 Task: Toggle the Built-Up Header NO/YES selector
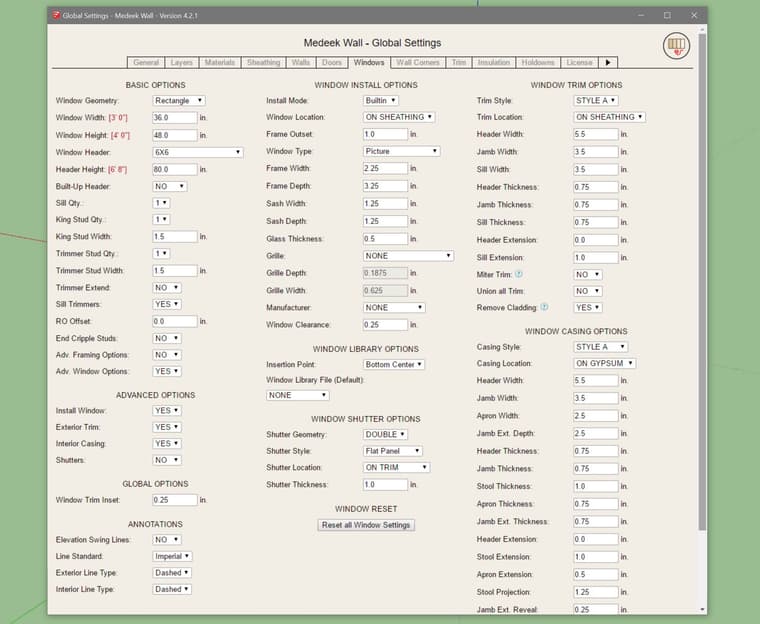click(x=169, y=186)
